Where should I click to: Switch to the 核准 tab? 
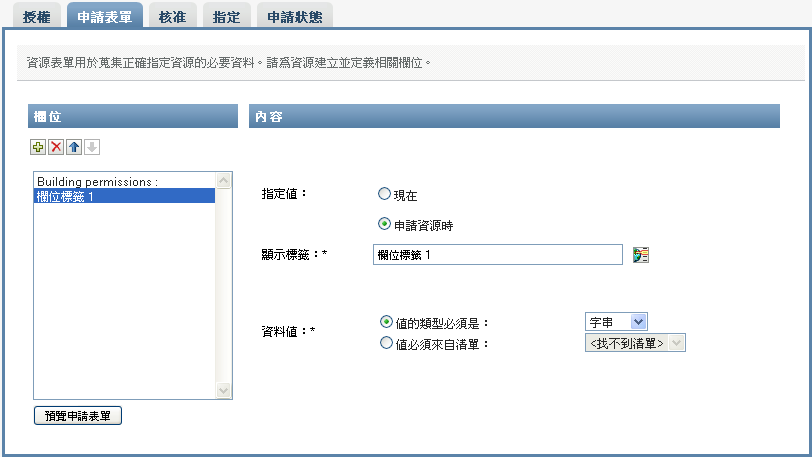[172, 17]
